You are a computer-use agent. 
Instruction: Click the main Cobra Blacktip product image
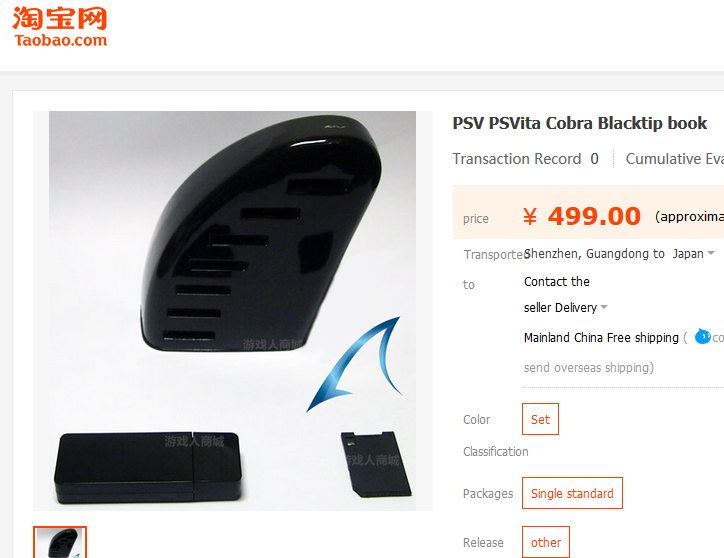click(x=232, y=310)
